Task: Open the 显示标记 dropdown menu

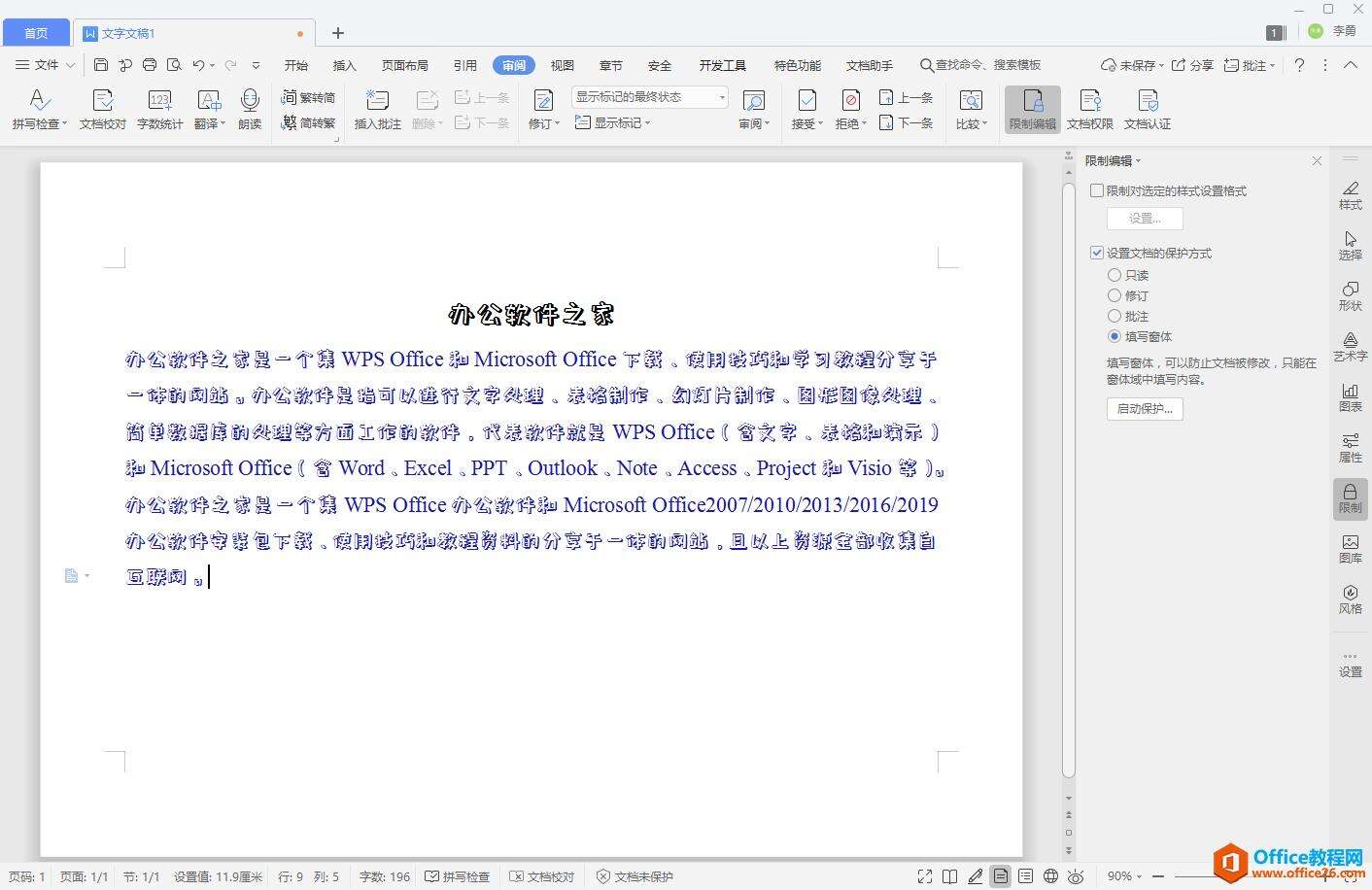Action: tap(613, 122)
